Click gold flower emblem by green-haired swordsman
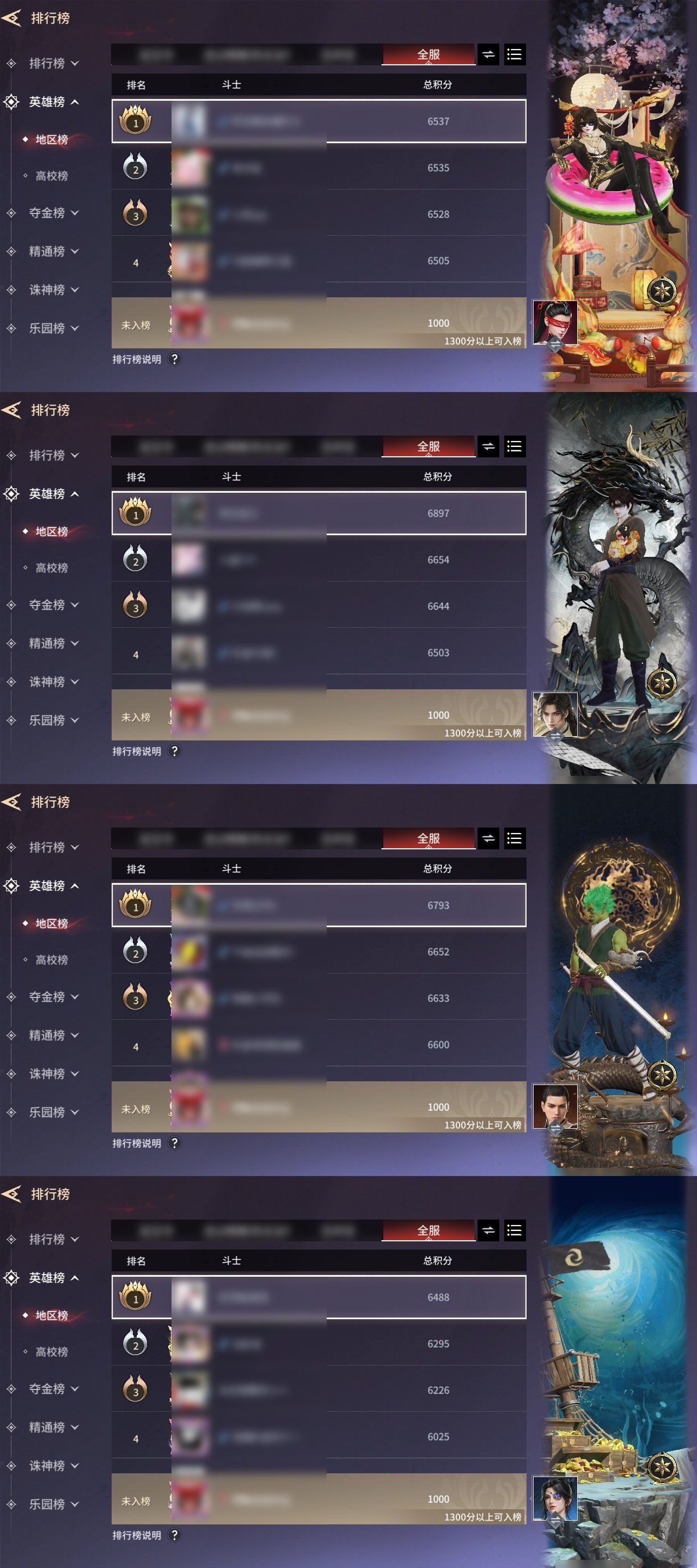The width and height of the screenshot is (697, 1568). [x=661, y=1074]
